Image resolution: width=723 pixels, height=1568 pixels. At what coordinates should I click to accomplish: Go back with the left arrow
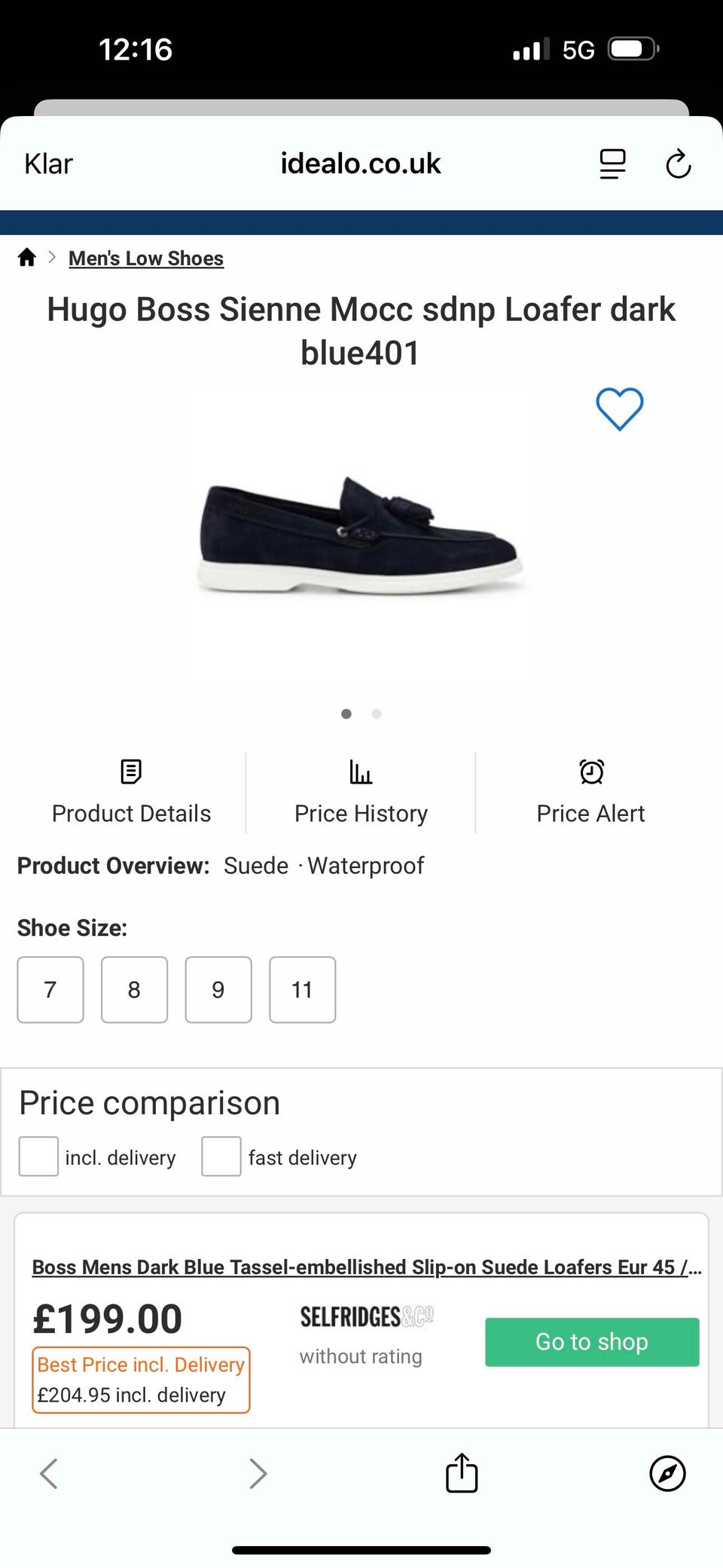(x=49, y=1473)
